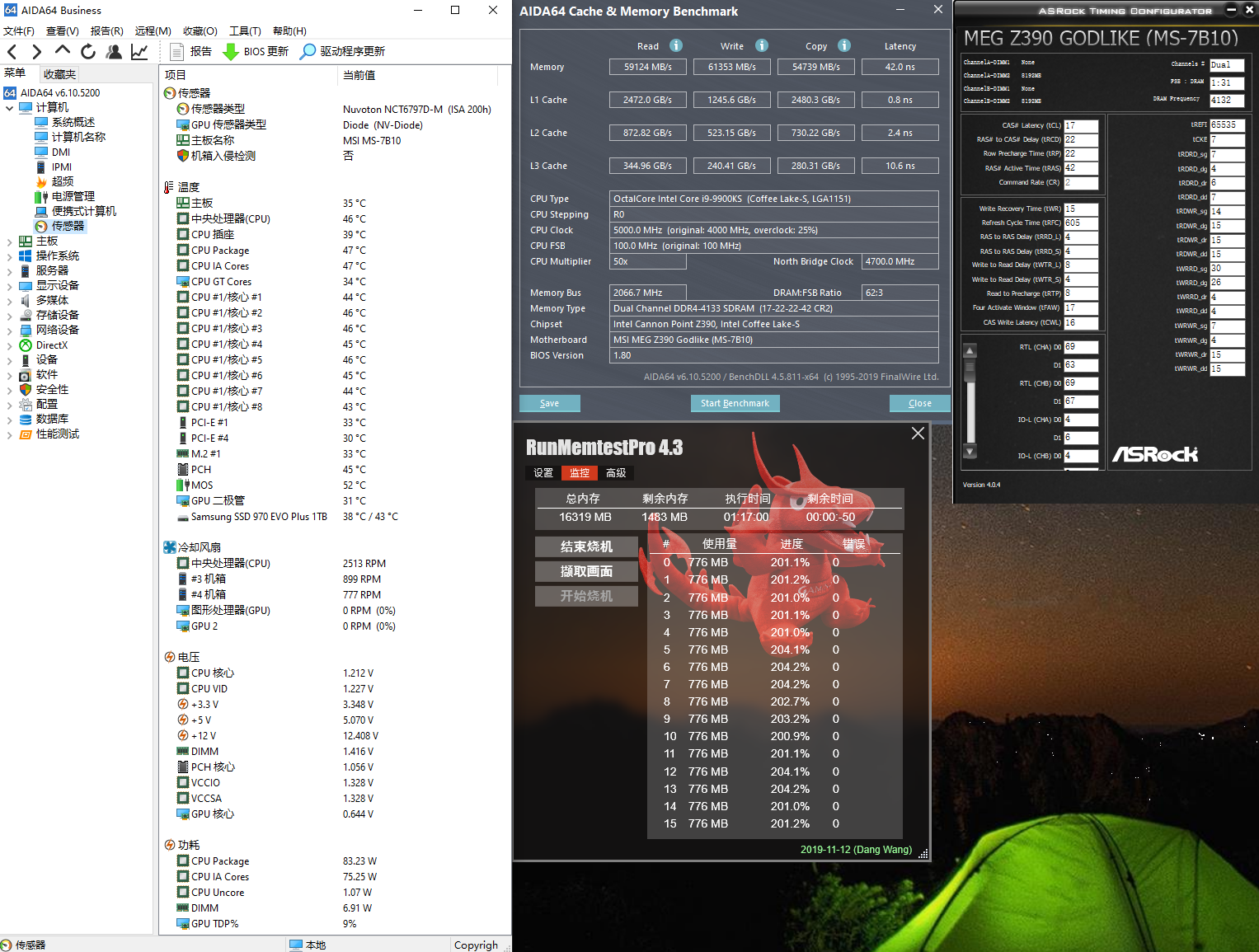Click the info icon beside Read

click(x=676, y=46)
